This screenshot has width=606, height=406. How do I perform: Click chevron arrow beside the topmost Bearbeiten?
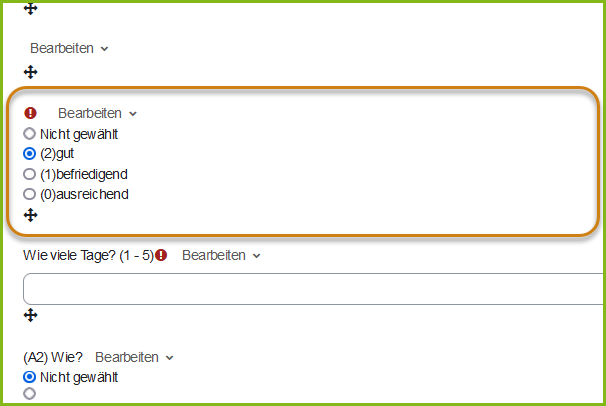104,49
